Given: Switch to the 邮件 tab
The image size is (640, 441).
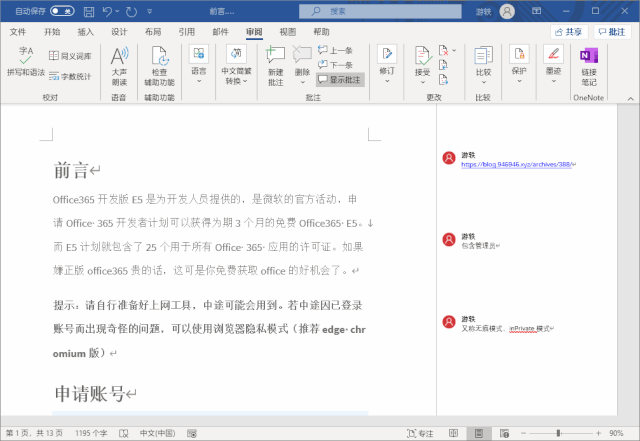Looking at the screenshot, I should coord(220,32).
